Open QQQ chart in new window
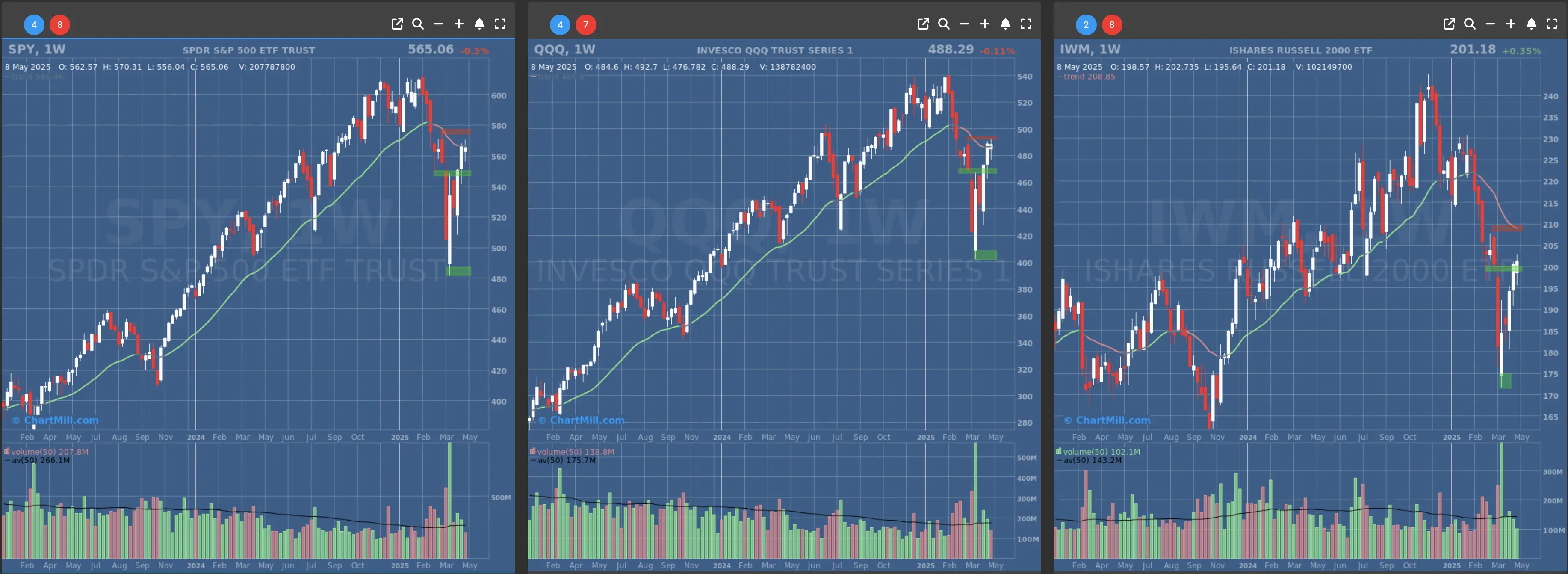 [923, 24]
